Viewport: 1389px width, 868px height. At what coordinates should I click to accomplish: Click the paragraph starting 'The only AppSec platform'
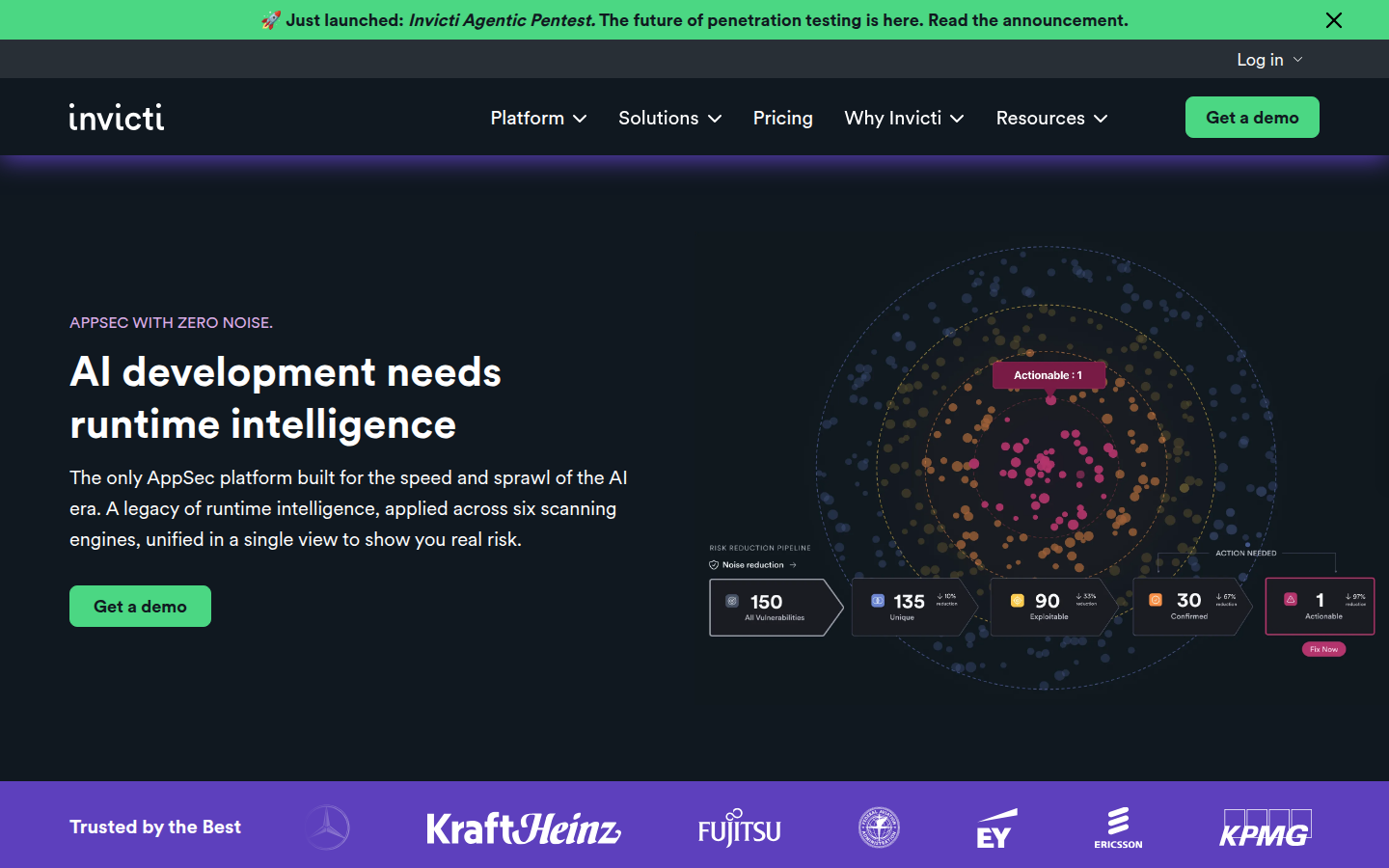point(349,508)
